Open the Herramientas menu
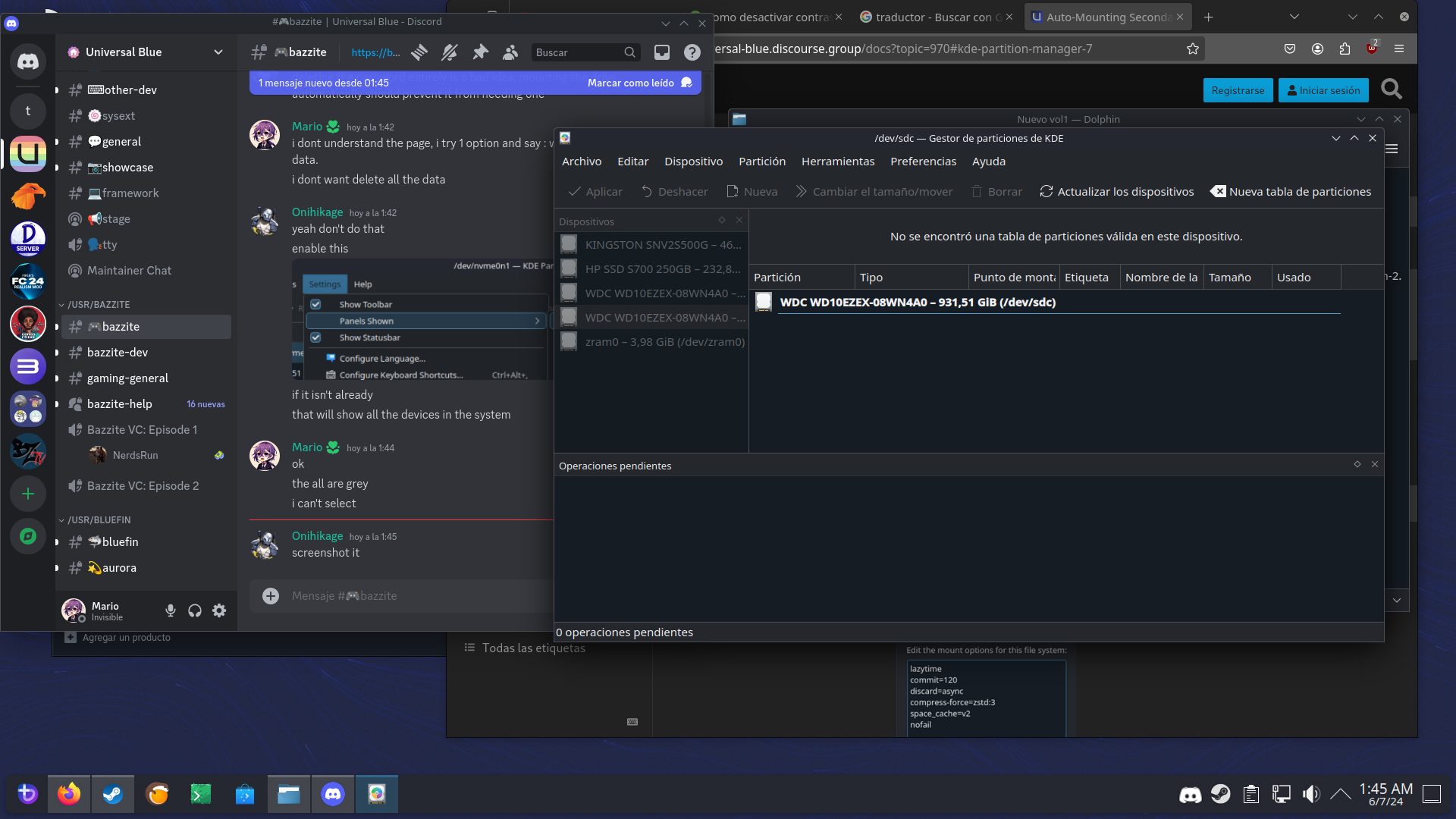The width and height of the screenshot is (1456, 819). pyautogui.click(x=837, y=162)
